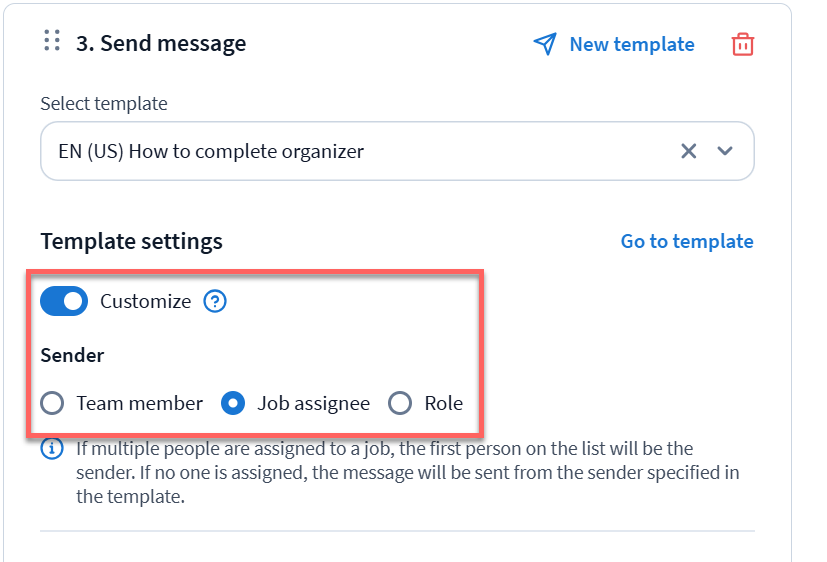Image resolution: width=827 pixels, height=562 pixels.
Task: Select the Team member radio button
Action: click(52, 403)
